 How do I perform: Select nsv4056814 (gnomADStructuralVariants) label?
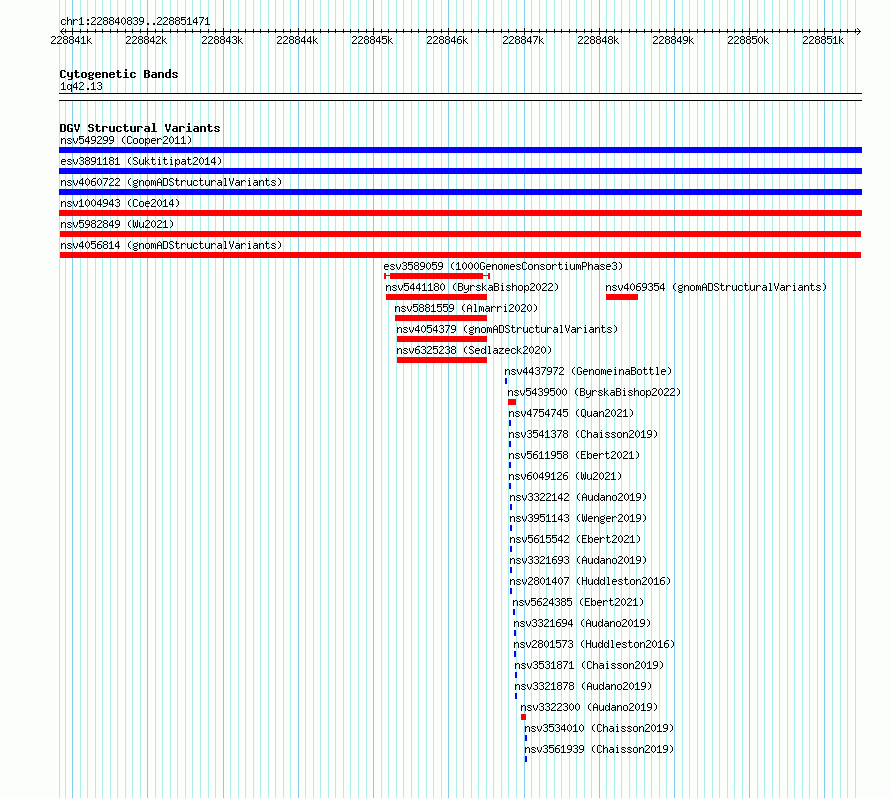click(171, 245)
